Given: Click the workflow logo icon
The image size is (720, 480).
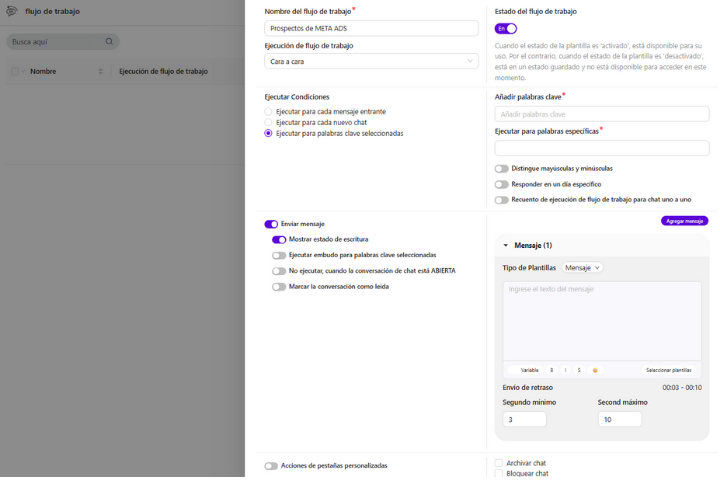Looking at the screenshot, I should (12, 12).
